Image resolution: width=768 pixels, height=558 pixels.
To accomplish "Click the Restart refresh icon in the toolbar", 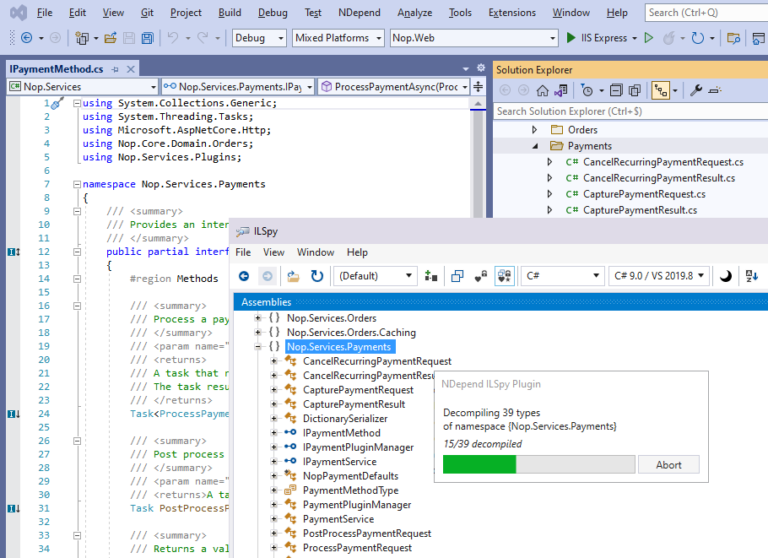I will click(x=697, y=38).
